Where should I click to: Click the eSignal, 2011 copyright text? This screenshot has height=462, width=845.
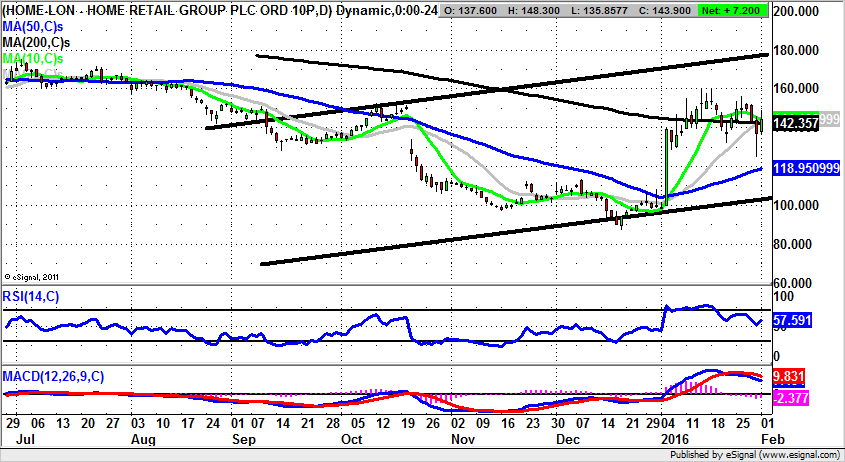(x=33, y=277)
